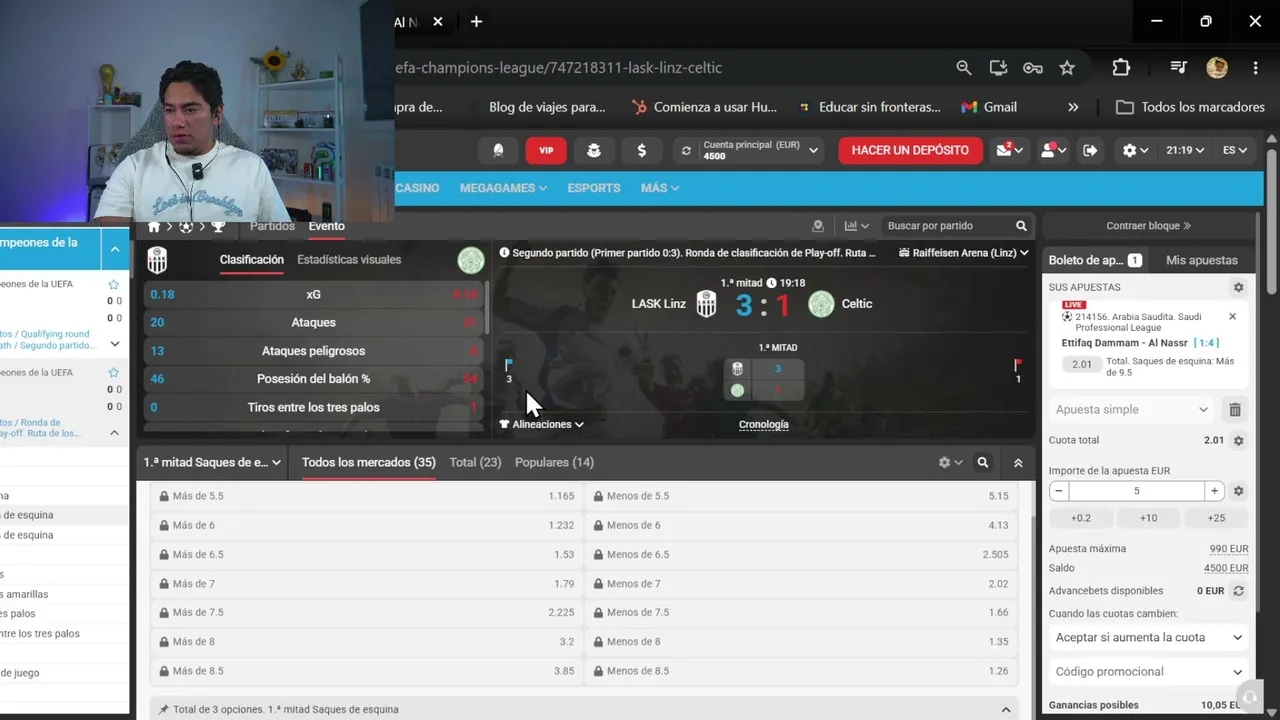Image resolution: width=1280 pixels, height=720 pixels.
Task: Open the browser media control icon
Action: pos(1179,68)
